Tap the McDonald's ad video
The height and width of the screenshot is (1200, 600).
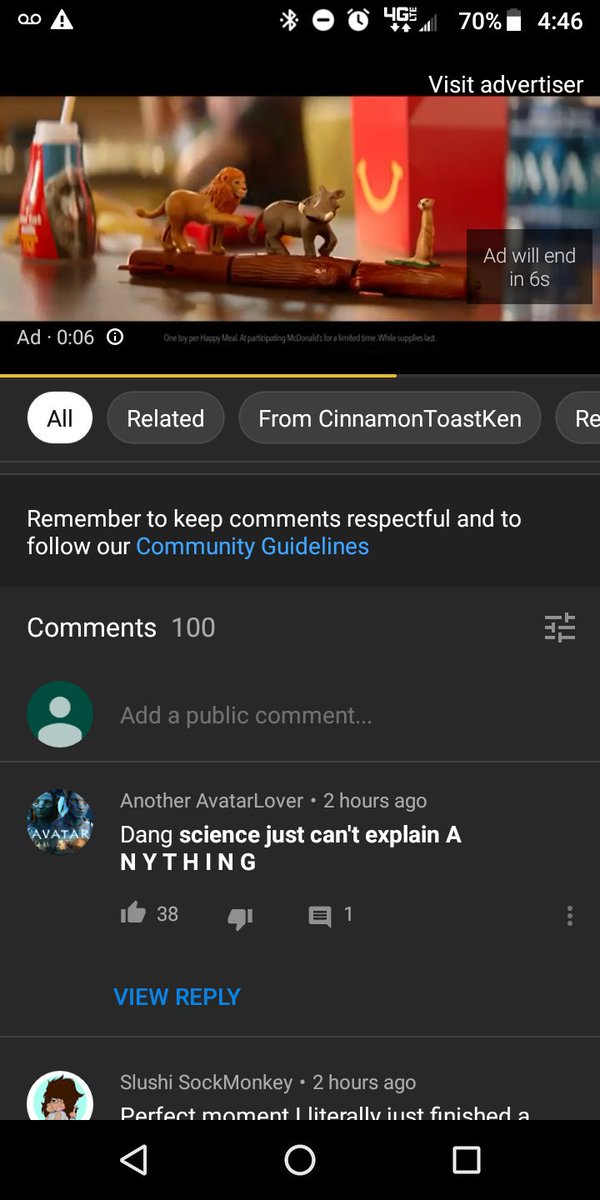point(300,208)
